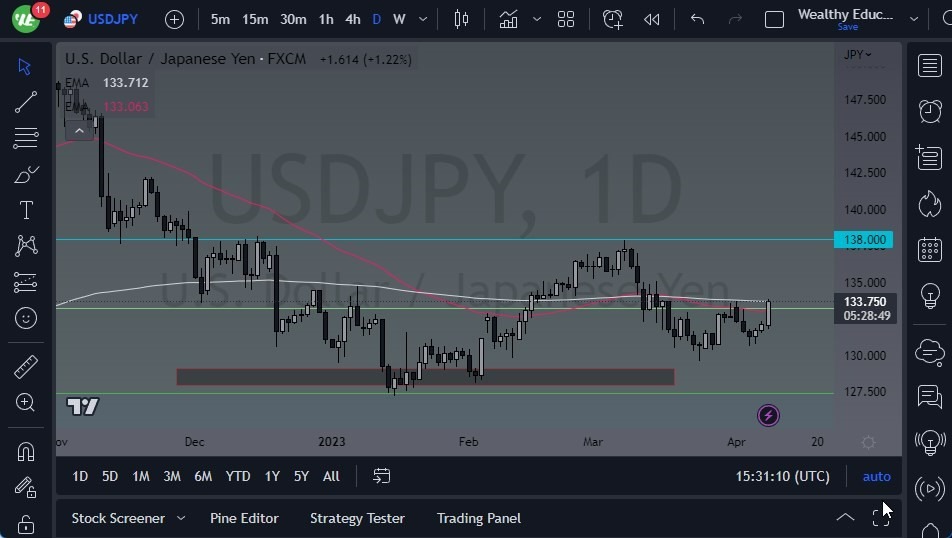Expand the timeframe interval dropdown
Image resolution: width=952 pixels, height=538 pixels.
(x=423, y=19)
